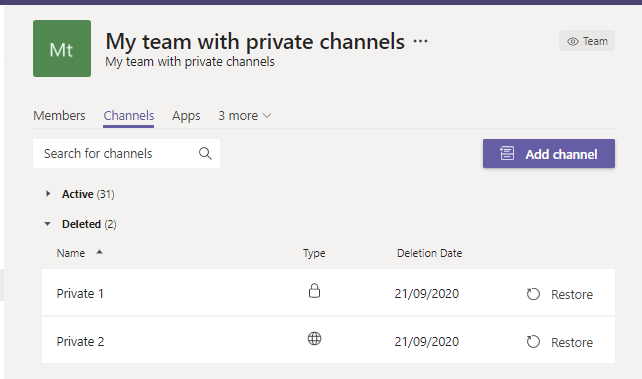The height and width of the screenshot is (379, 642).
Task: Click the restore arrow icon for Private 2
Action: click(x=533, y=342)
